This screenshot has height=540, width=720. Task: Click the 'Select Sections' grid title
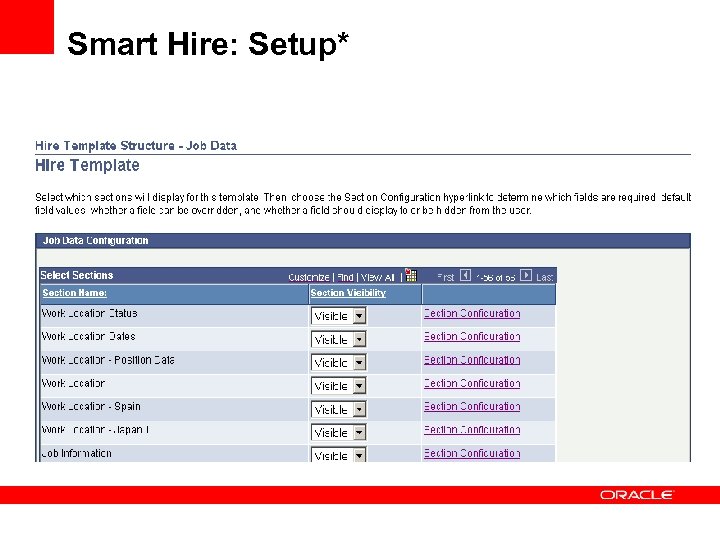click(77, 276)
